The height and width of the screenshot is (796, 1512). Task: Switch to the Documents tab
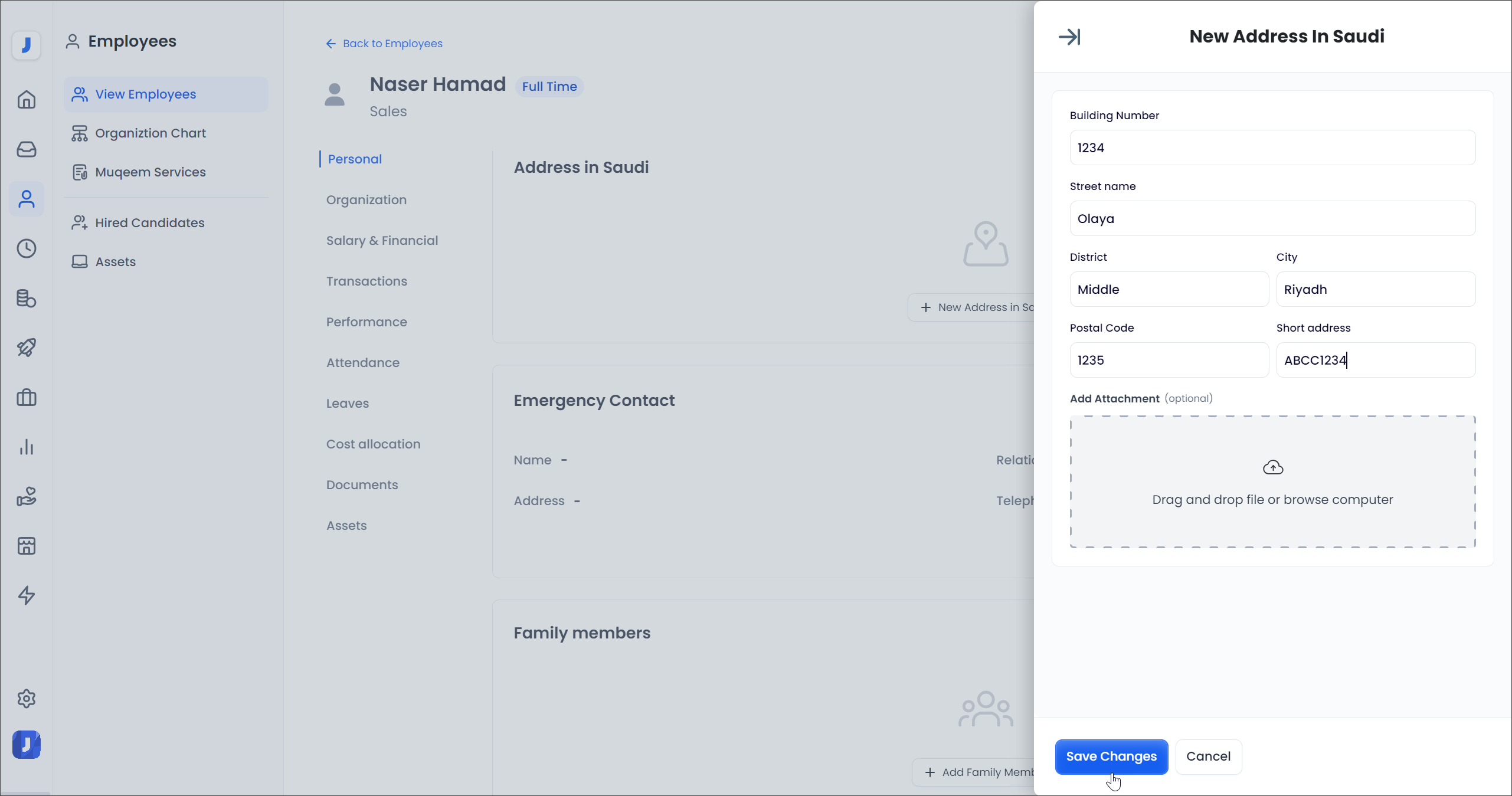pyautogui.click(x=362, y=485)
